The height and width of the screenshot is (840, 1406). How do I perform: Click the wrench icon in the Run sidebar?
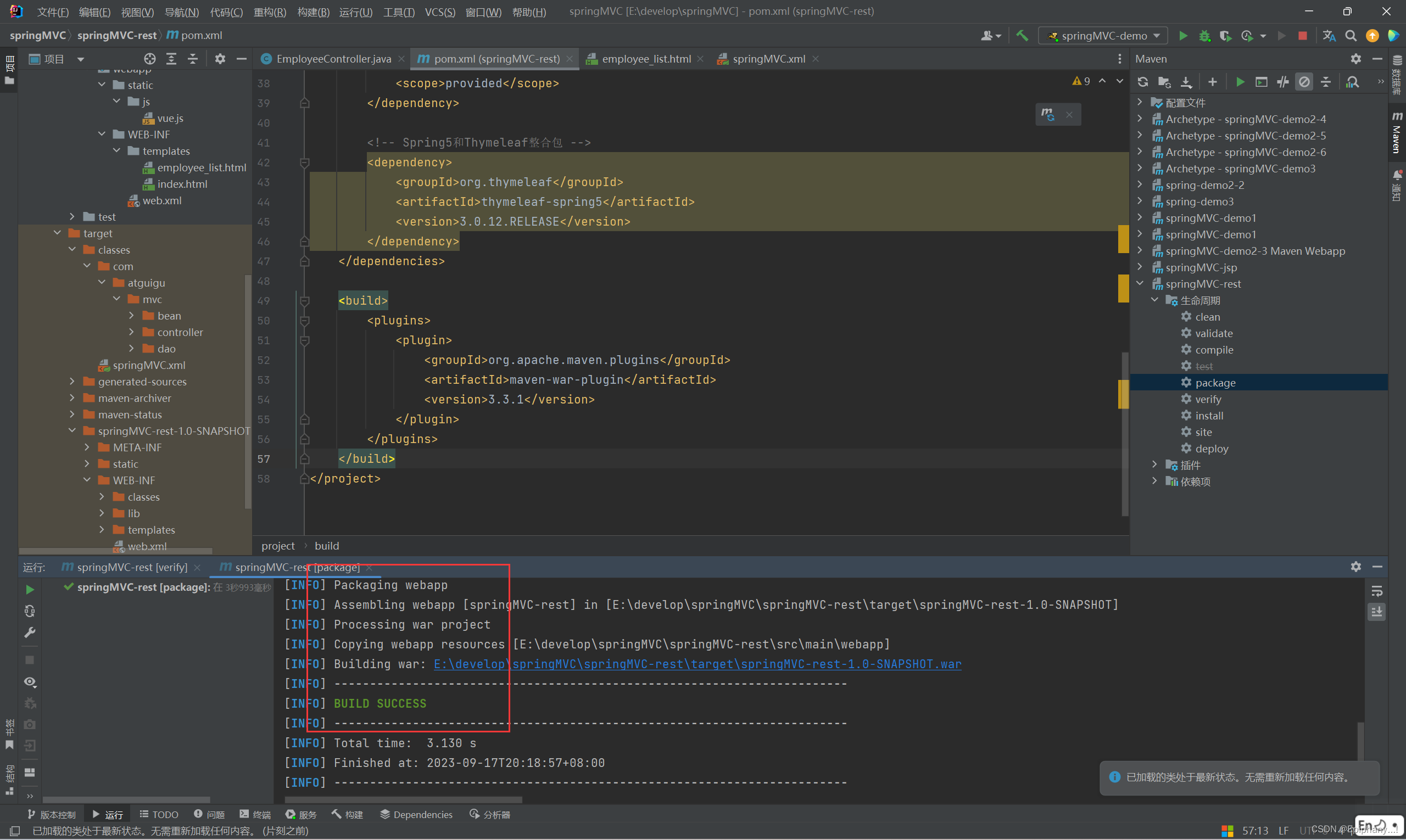(30, 632)
